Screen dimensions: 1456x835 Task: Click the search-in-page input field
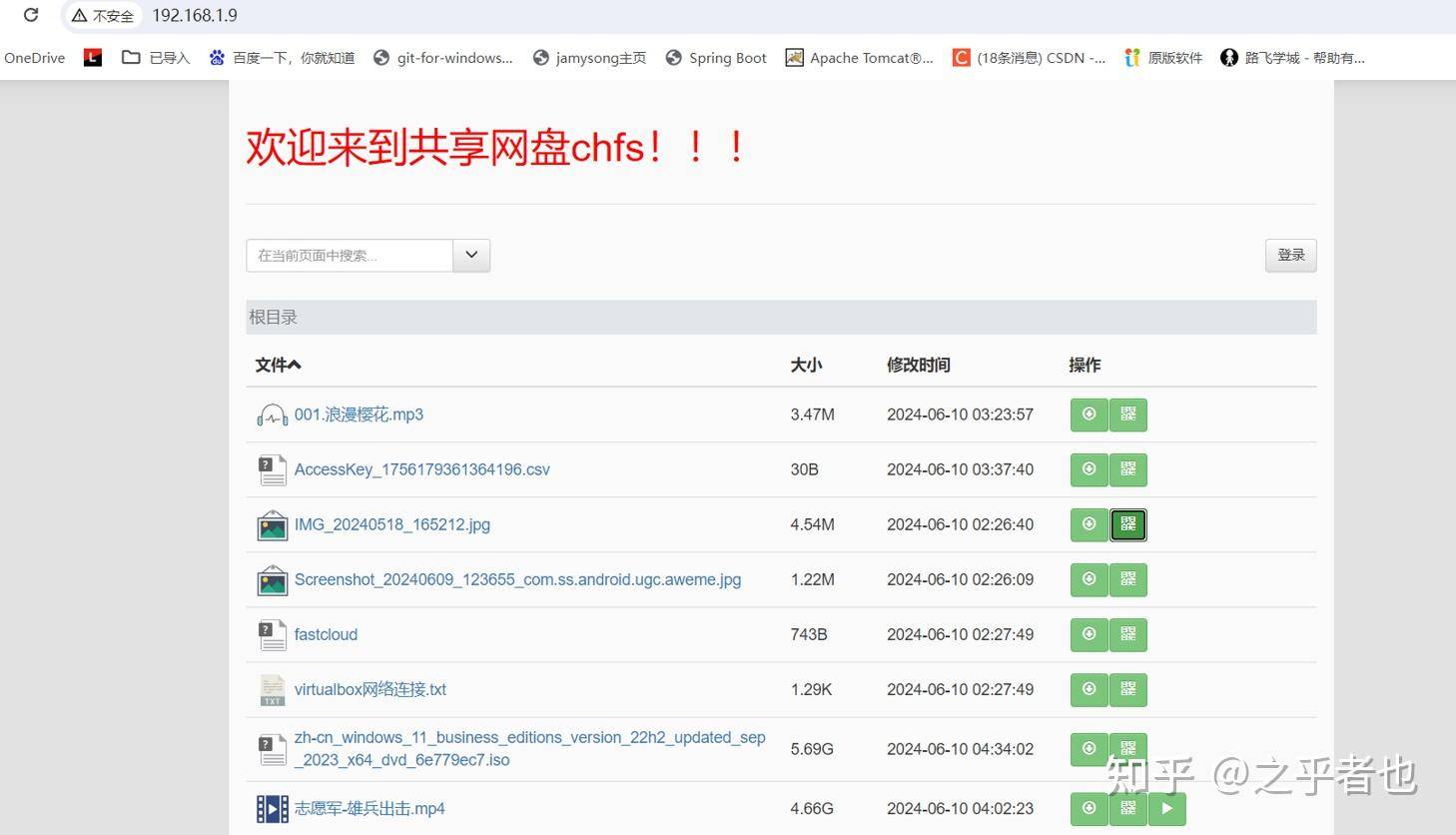(x=350, y=256)
